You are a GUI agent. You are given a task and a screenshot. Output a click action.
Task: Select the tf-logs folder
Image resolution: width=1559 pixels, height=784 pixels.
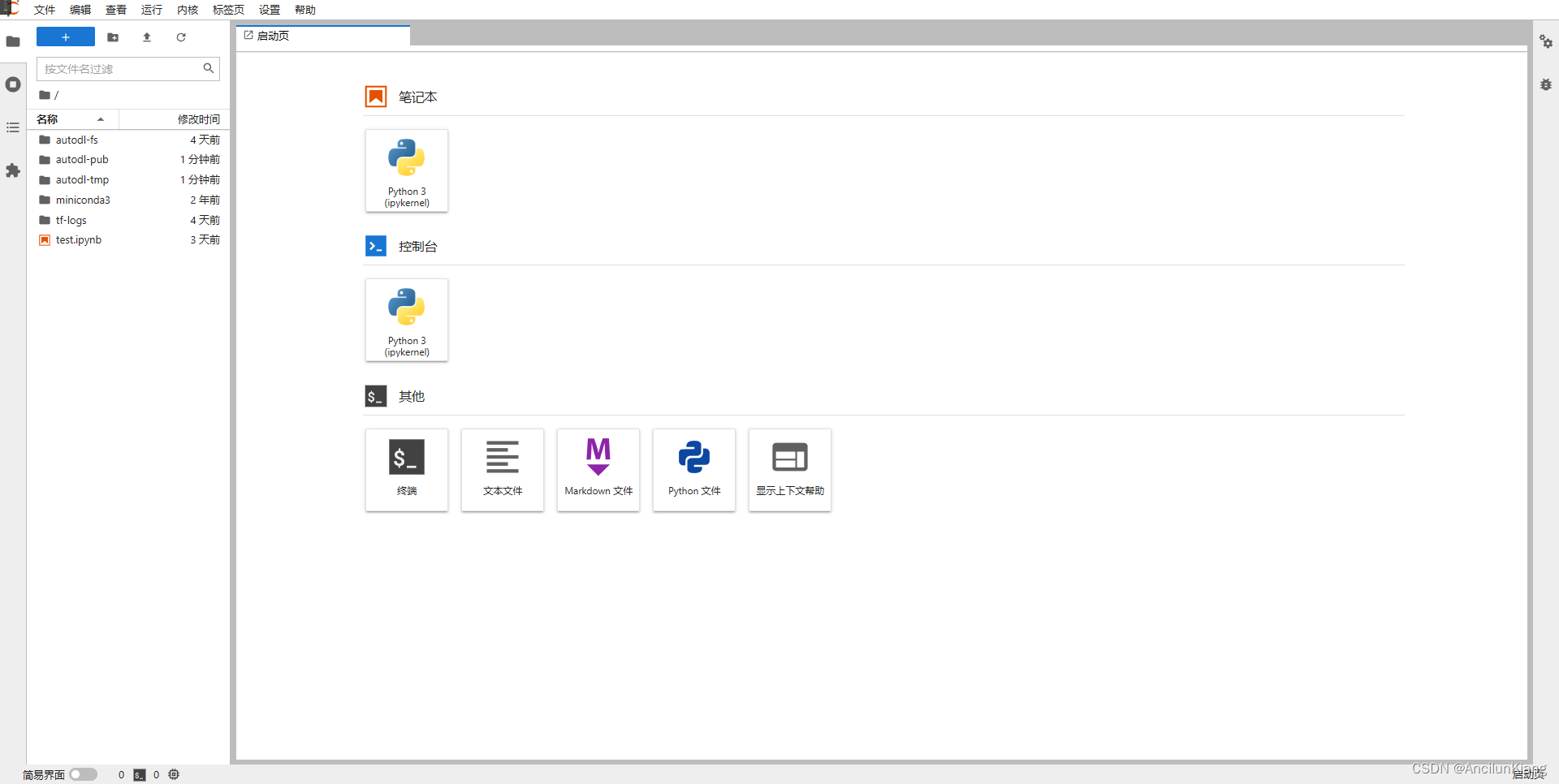pos(130,220)
